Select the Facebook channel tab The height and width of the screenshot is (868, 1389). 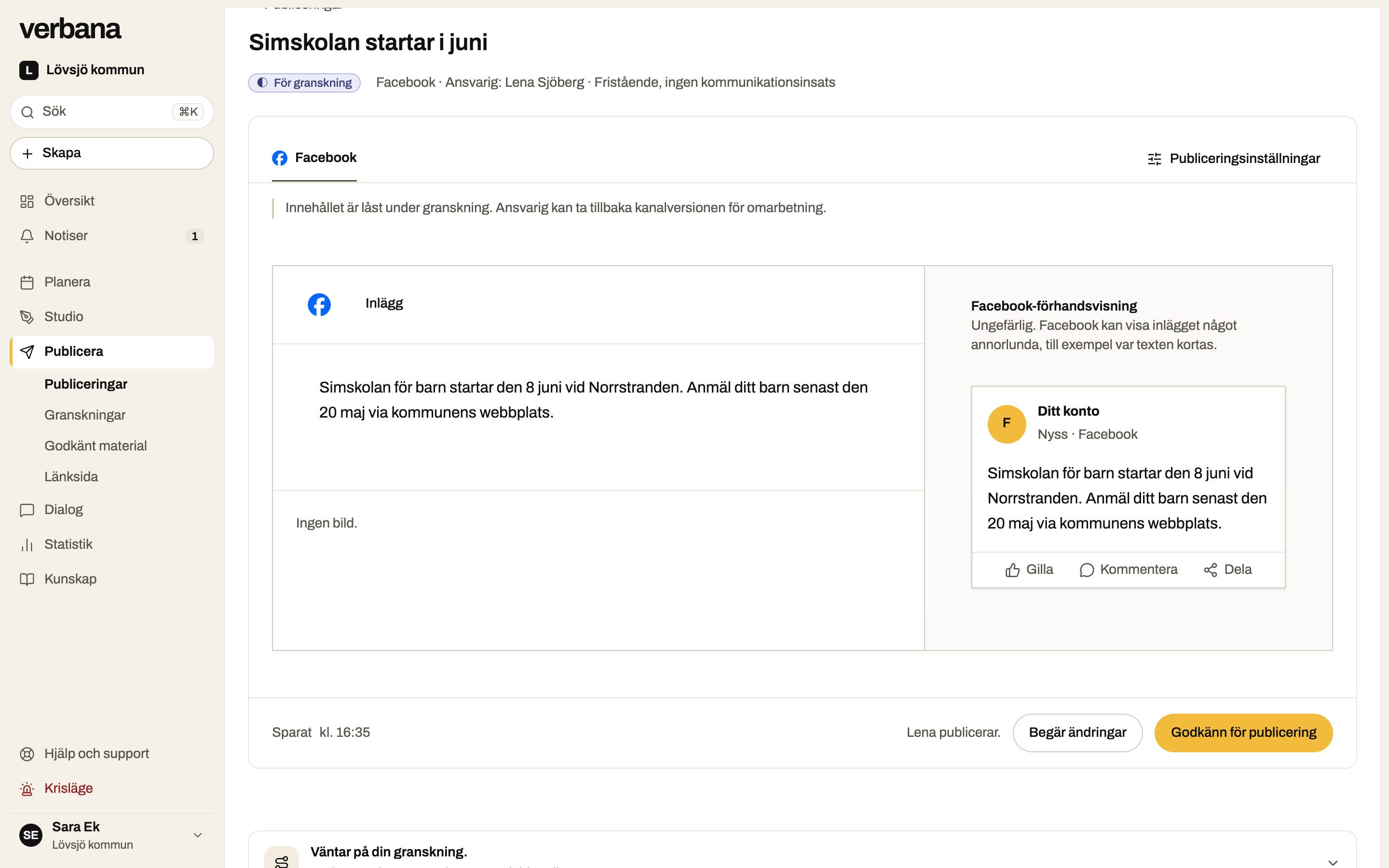(x=314, y=158)
